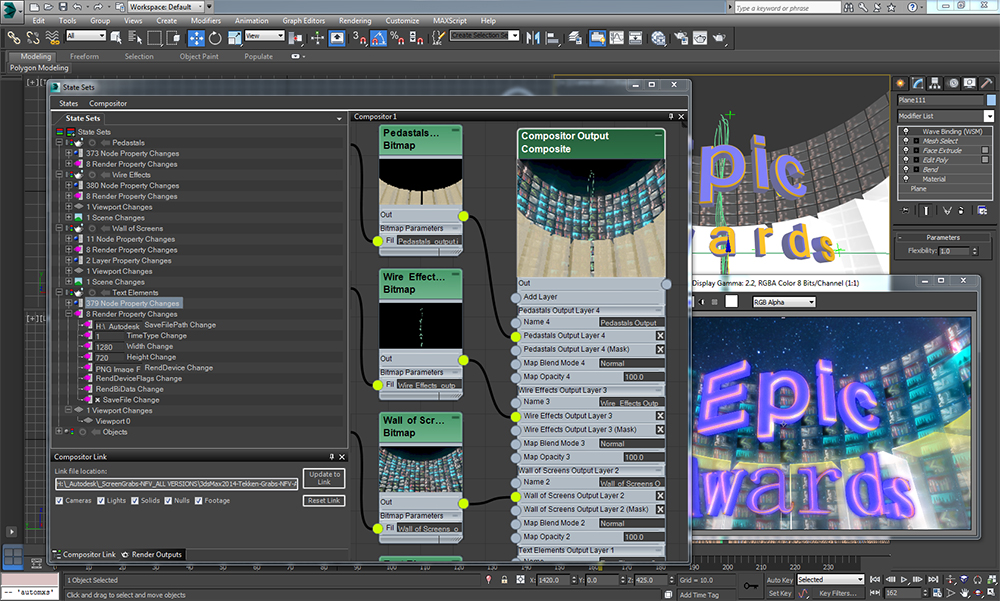Toggle the Lights checkbox
The height and width of the screenshot is (601, 1000).
pos(101,501)
